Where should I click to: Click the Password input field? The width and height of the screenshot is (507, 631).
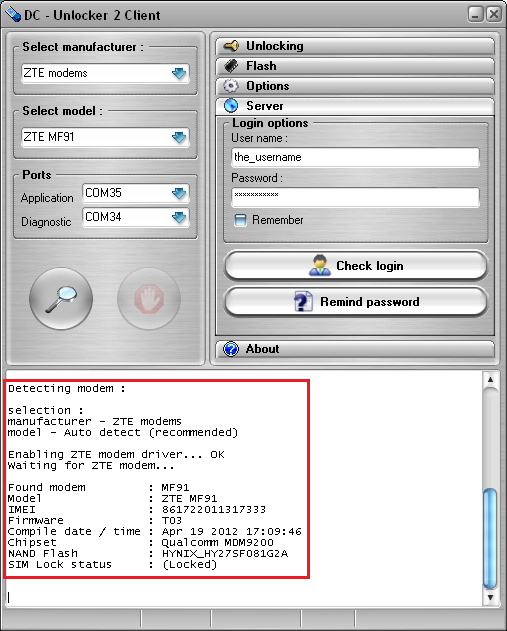coord(356,197)
